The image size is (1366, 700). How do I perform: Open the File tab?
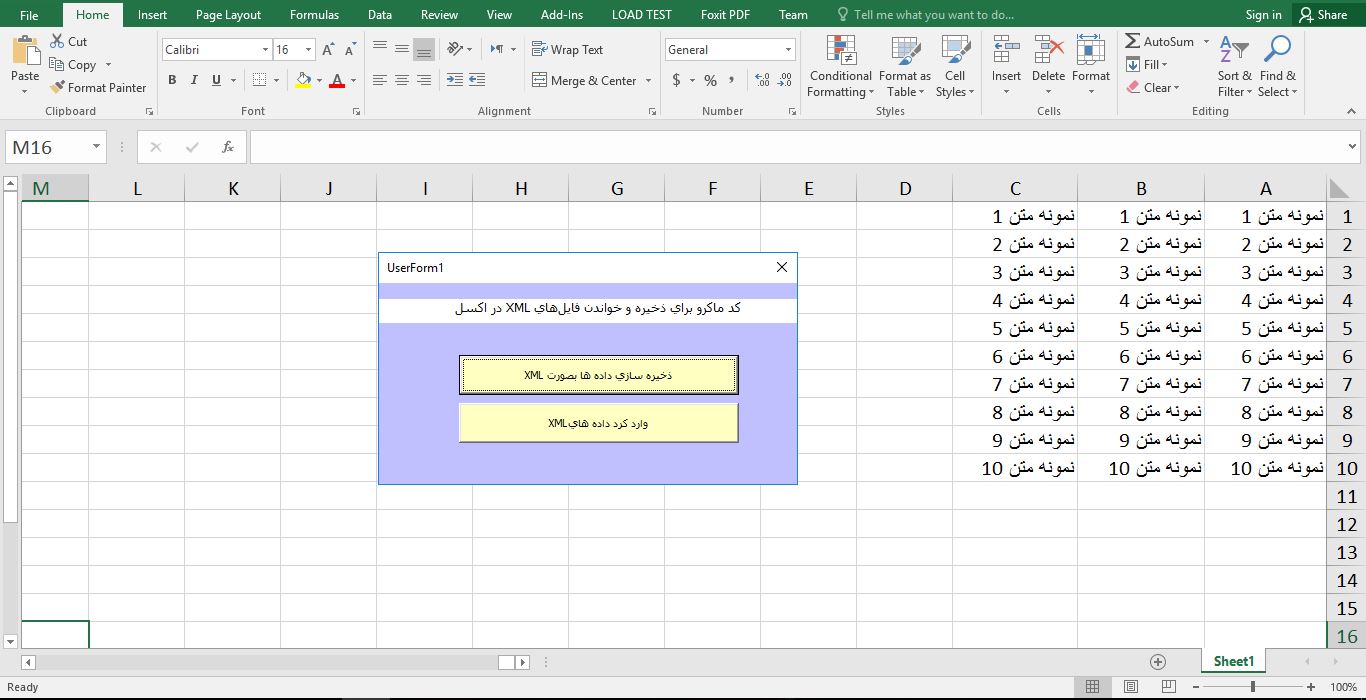tap(29, 15)
